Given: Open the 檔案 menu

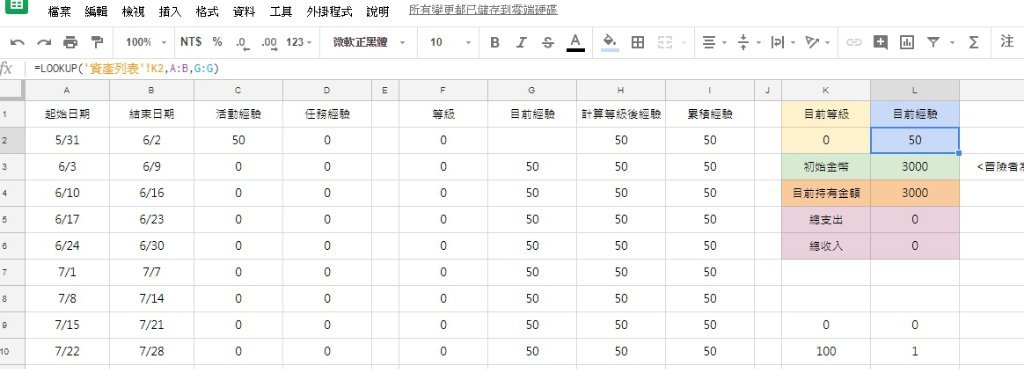Looking at the screenshot, I should (x=59, y=12).
